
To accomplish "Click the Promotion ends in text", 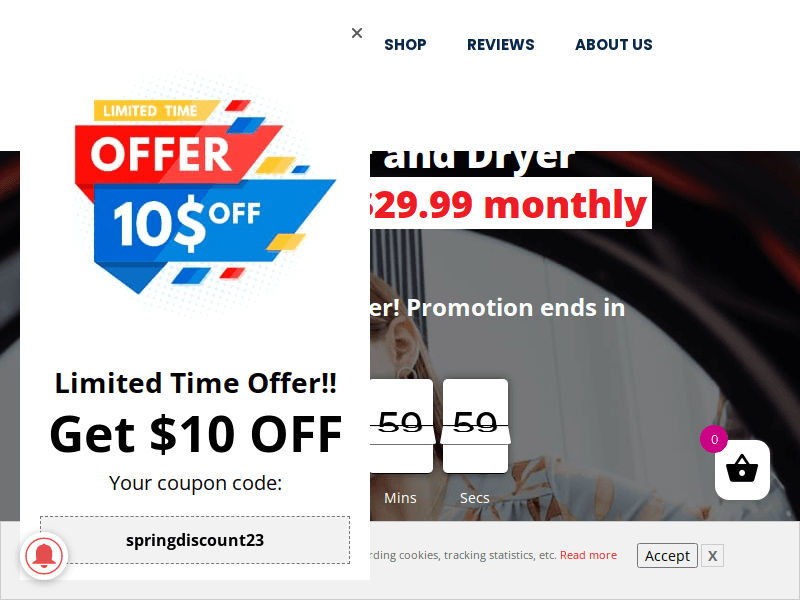I will pyautogui.click(x=516, y=308).
